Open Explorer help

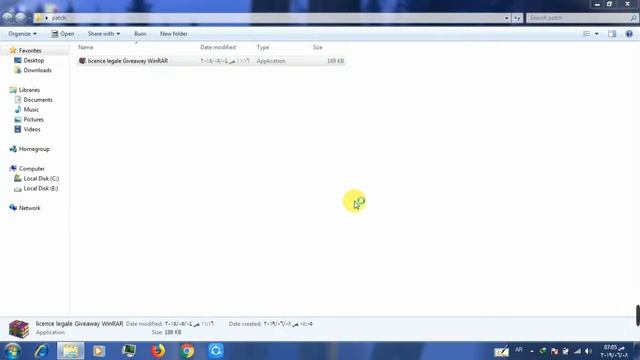coord(629,34)
